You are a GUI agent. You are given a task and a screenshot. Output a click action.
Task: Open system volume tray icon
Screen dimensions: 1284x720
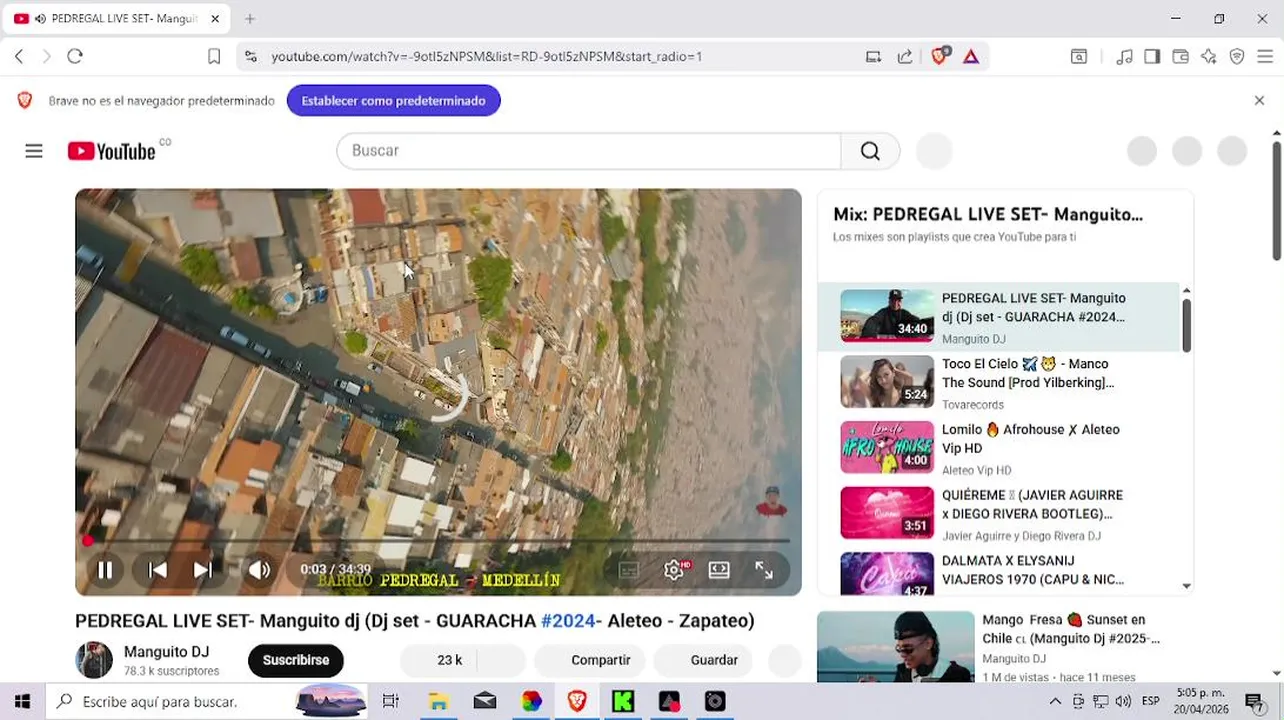tap(1123, 702)
